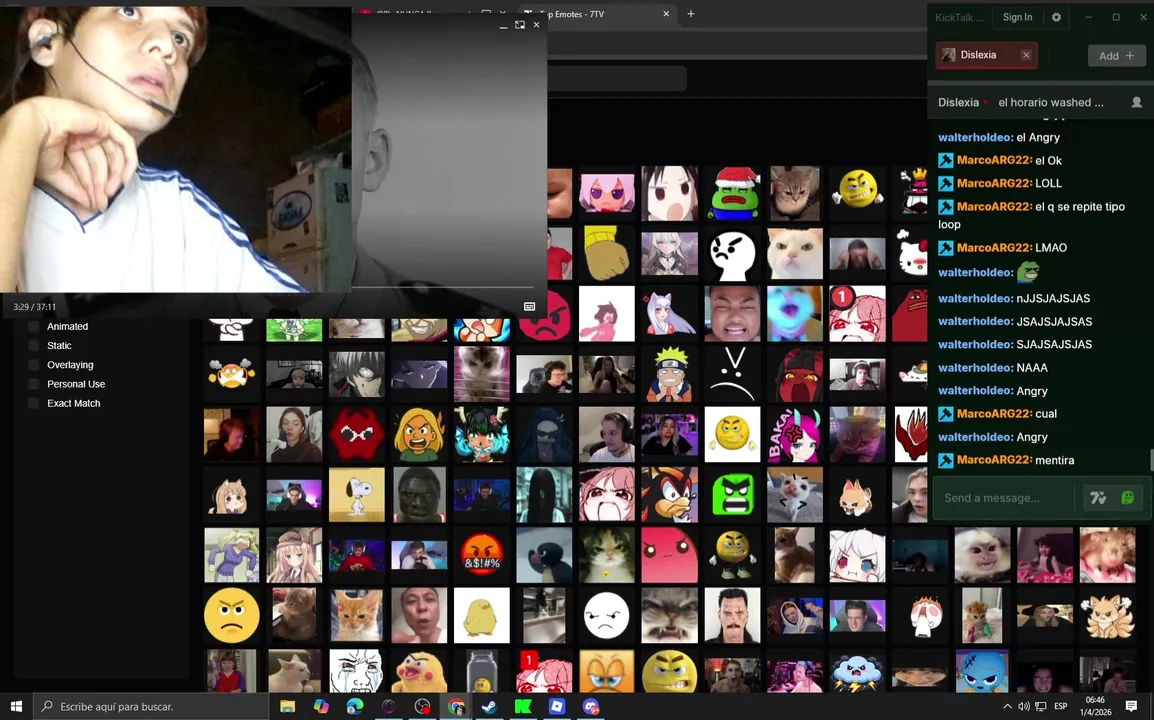
Task: Enable the Overlaying filter checkbox
Action: [33, 364]
